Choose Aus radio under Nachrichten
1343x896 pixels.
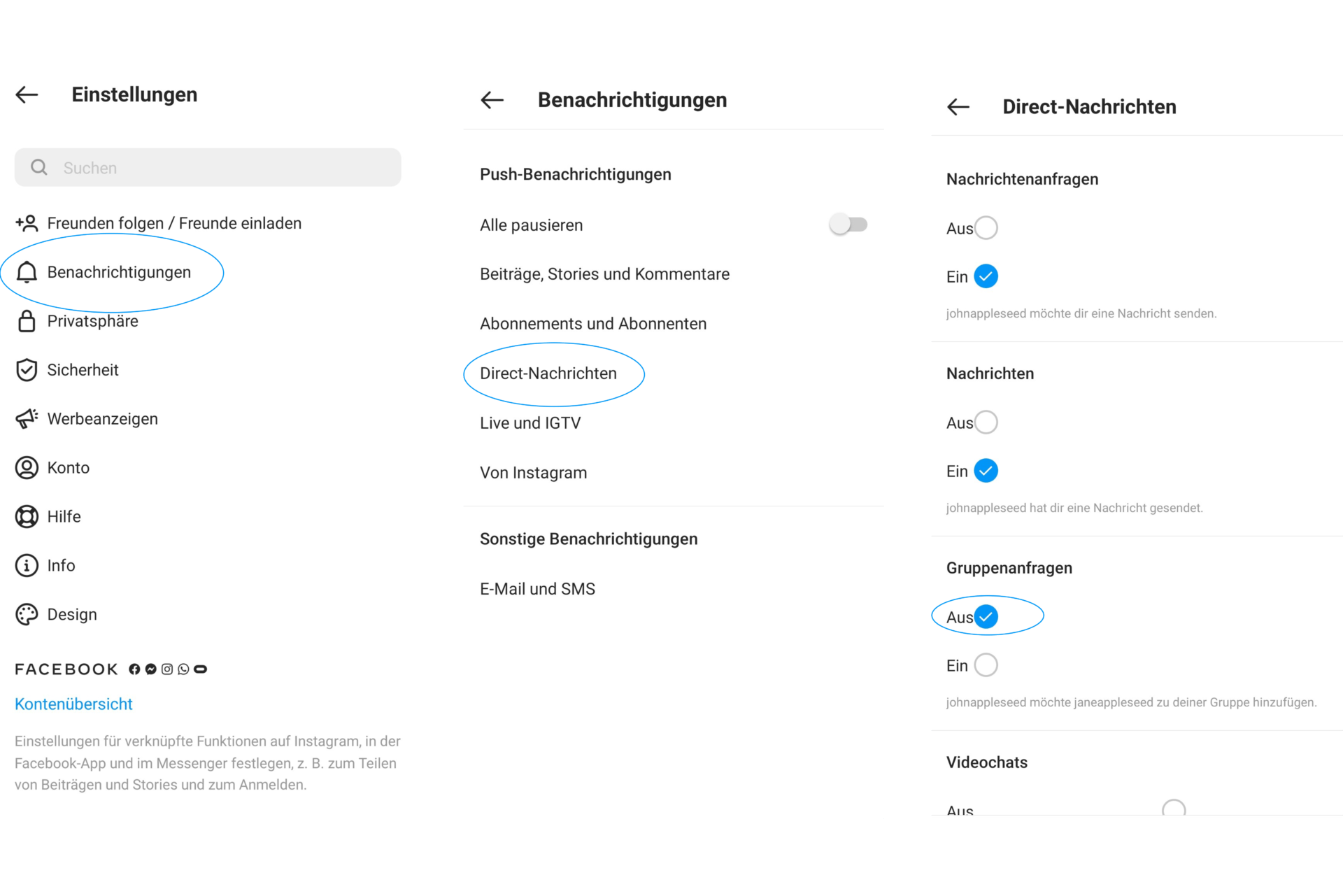(x=986, y=422)
